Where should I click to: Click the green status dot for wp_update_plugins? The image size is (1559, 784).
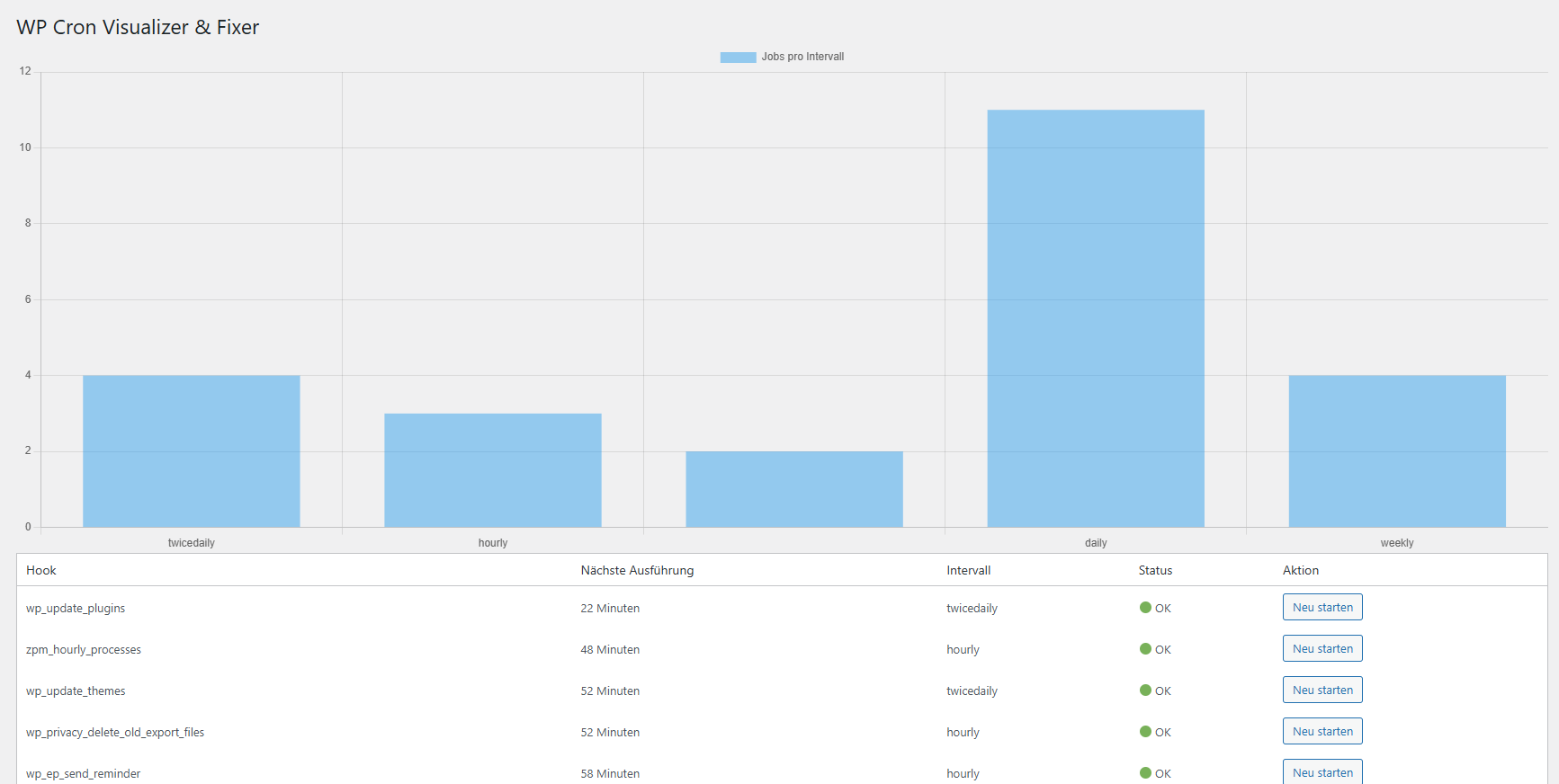(1145, 608)
